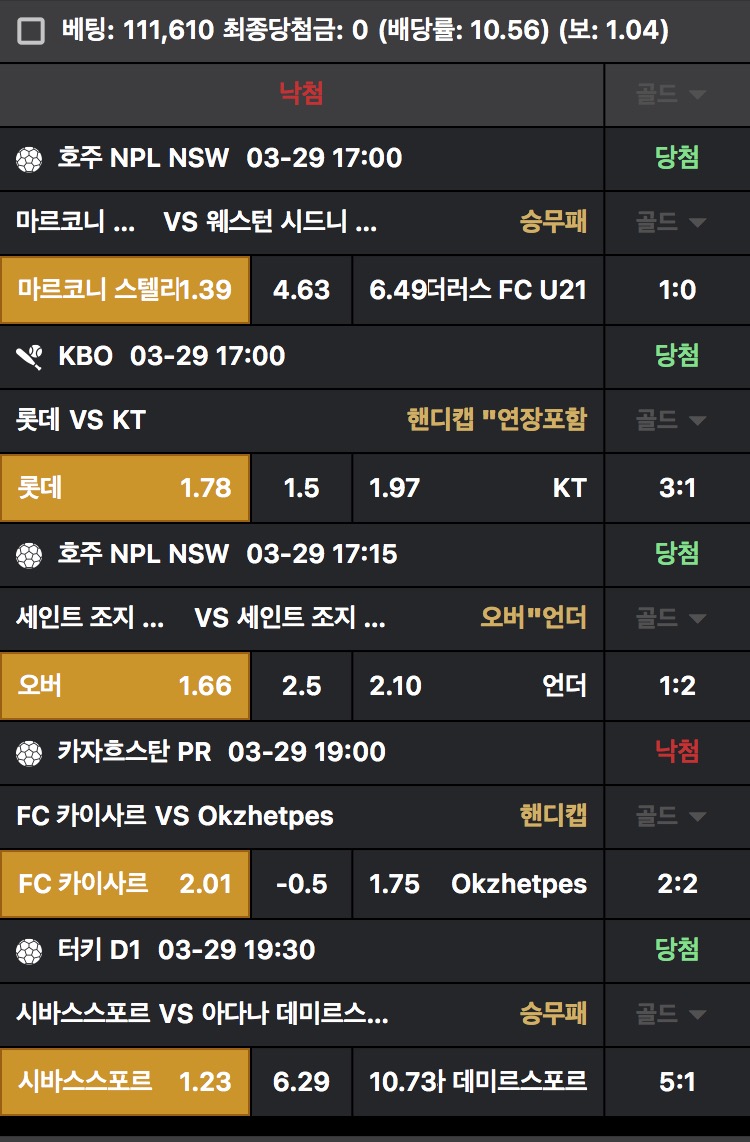Click soccer ball icon beside 03-29 17:15 NPL match
750x1142 pixels.
point(29,554)
